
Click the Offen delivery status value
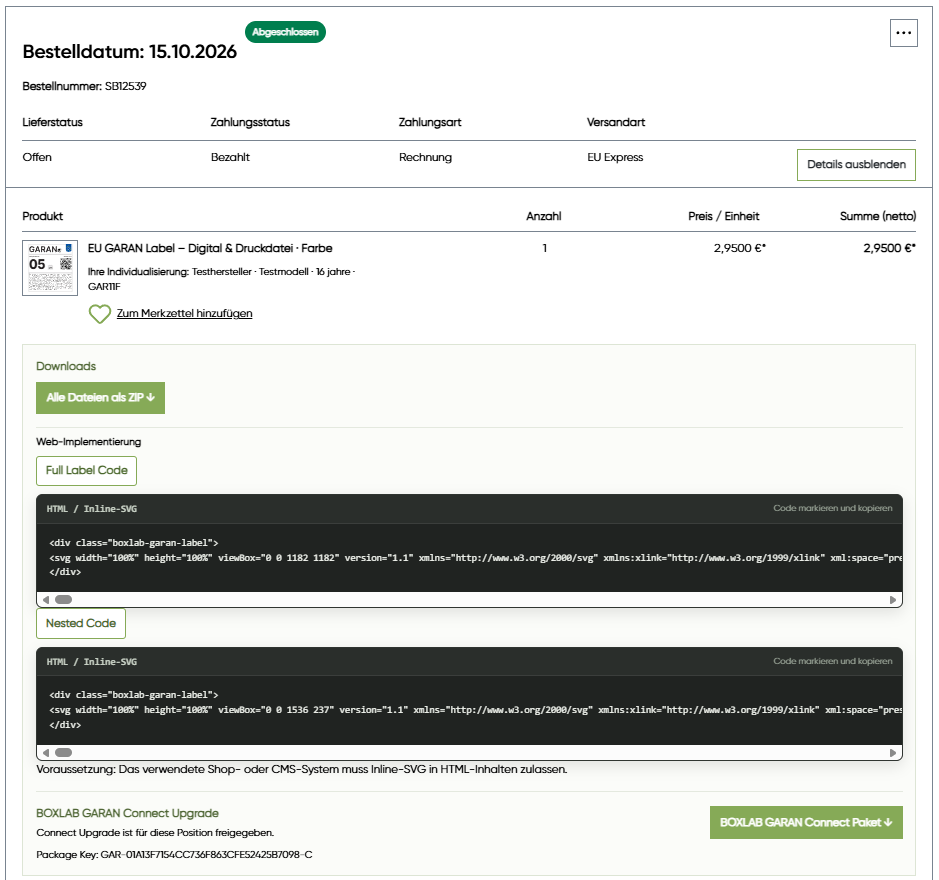(x=37, y=158)
